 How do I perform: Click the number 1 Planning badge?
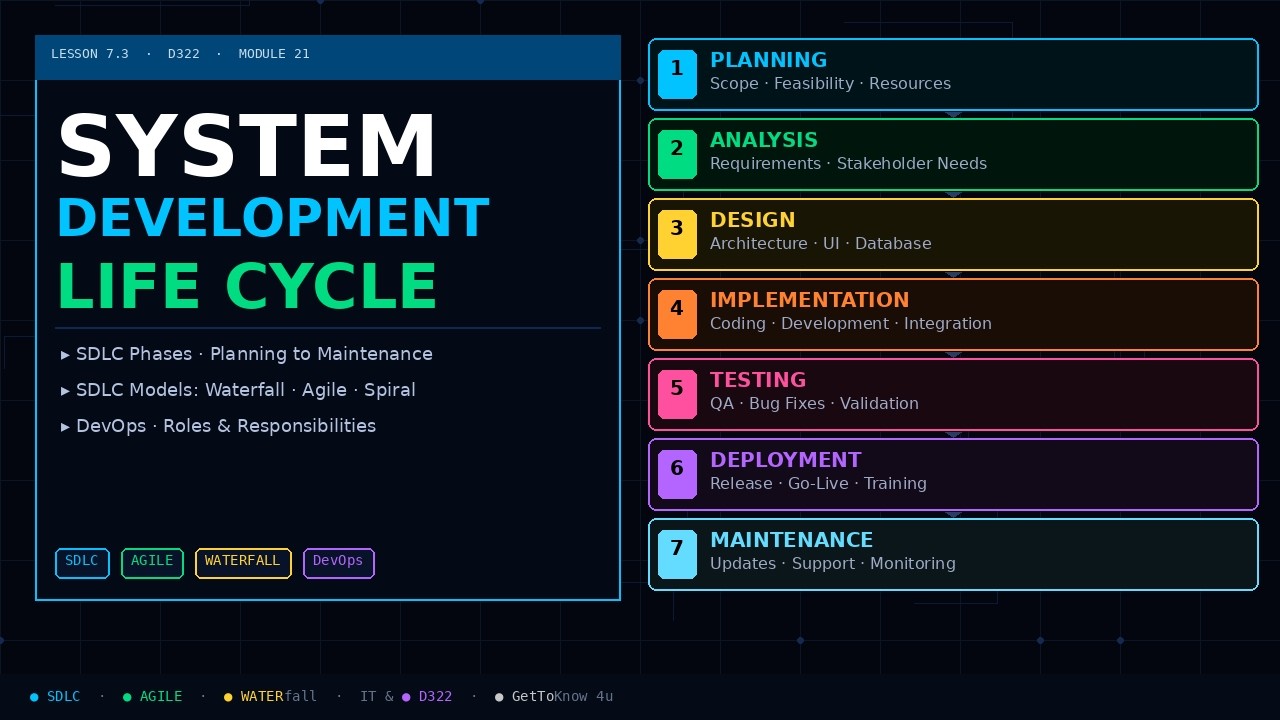pyautogui.click(x=677, y=74)
